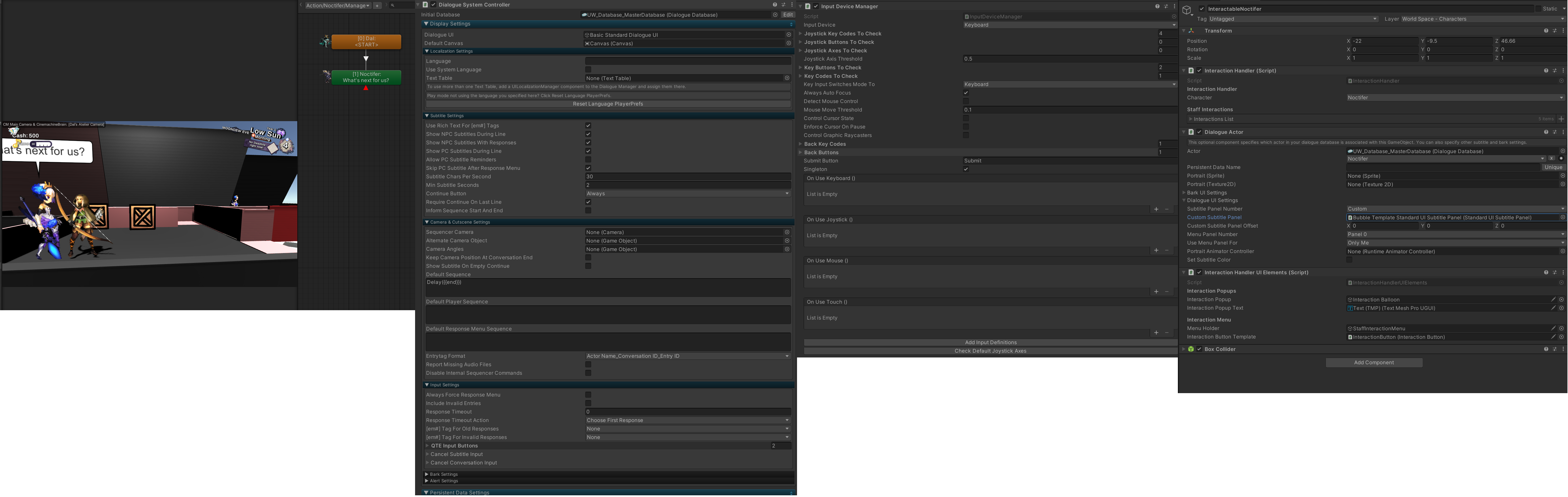Select the [1] Noctifer dialogue node

pyautogui.click(x=366, y=77)
